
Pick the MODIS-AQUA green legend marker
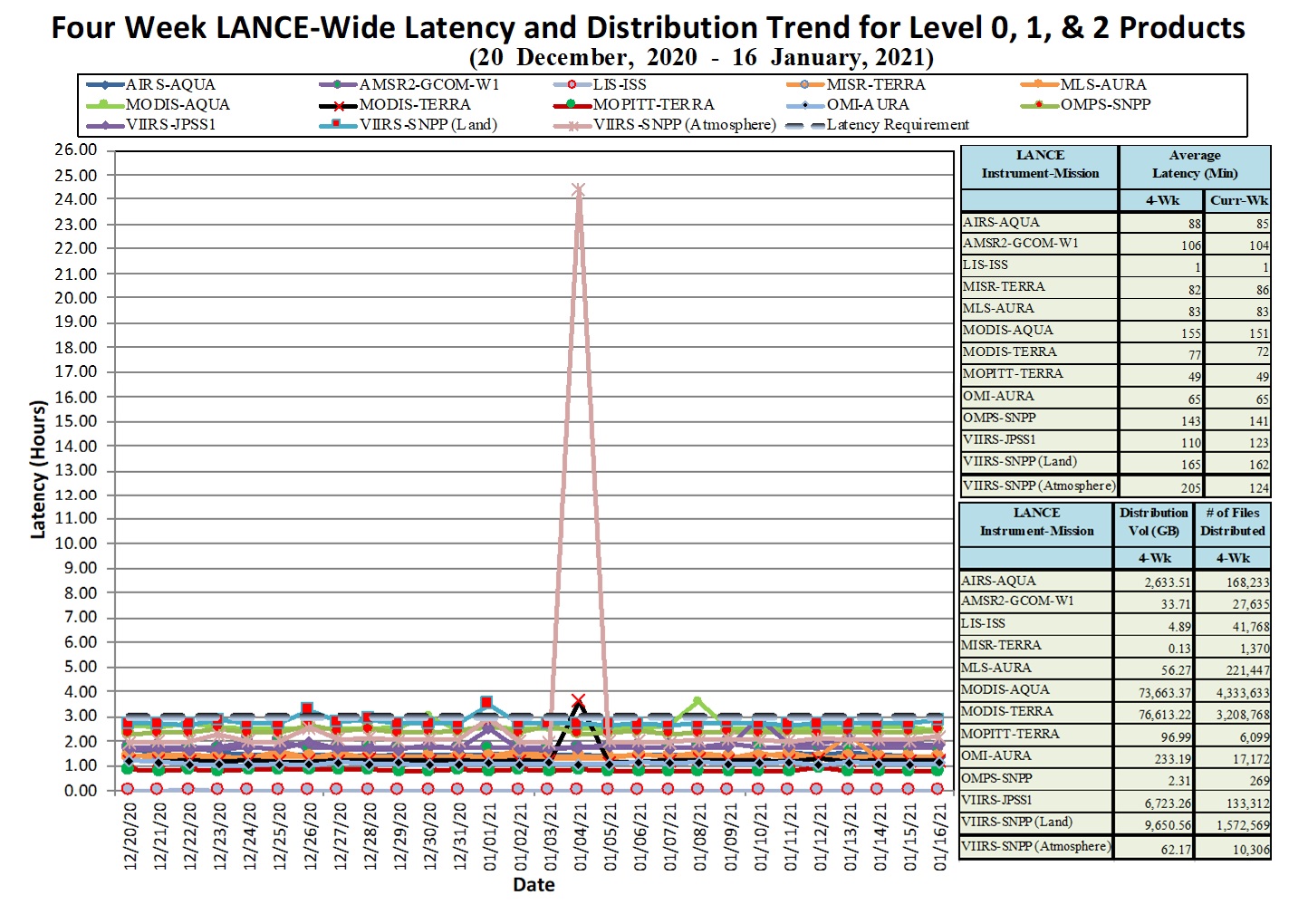(105, 105)
